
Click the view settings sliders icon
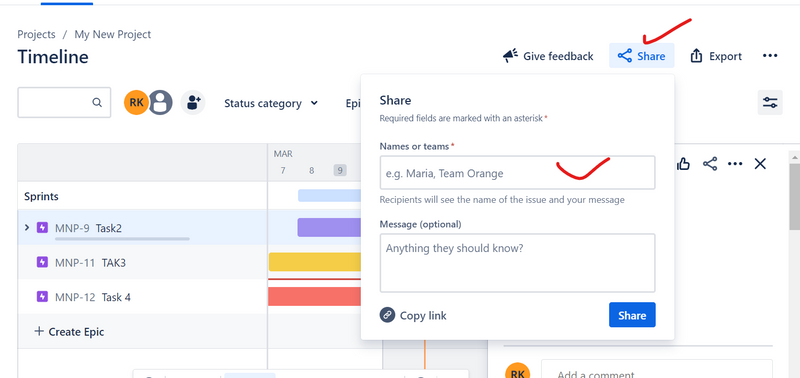[x=770, y=103]
